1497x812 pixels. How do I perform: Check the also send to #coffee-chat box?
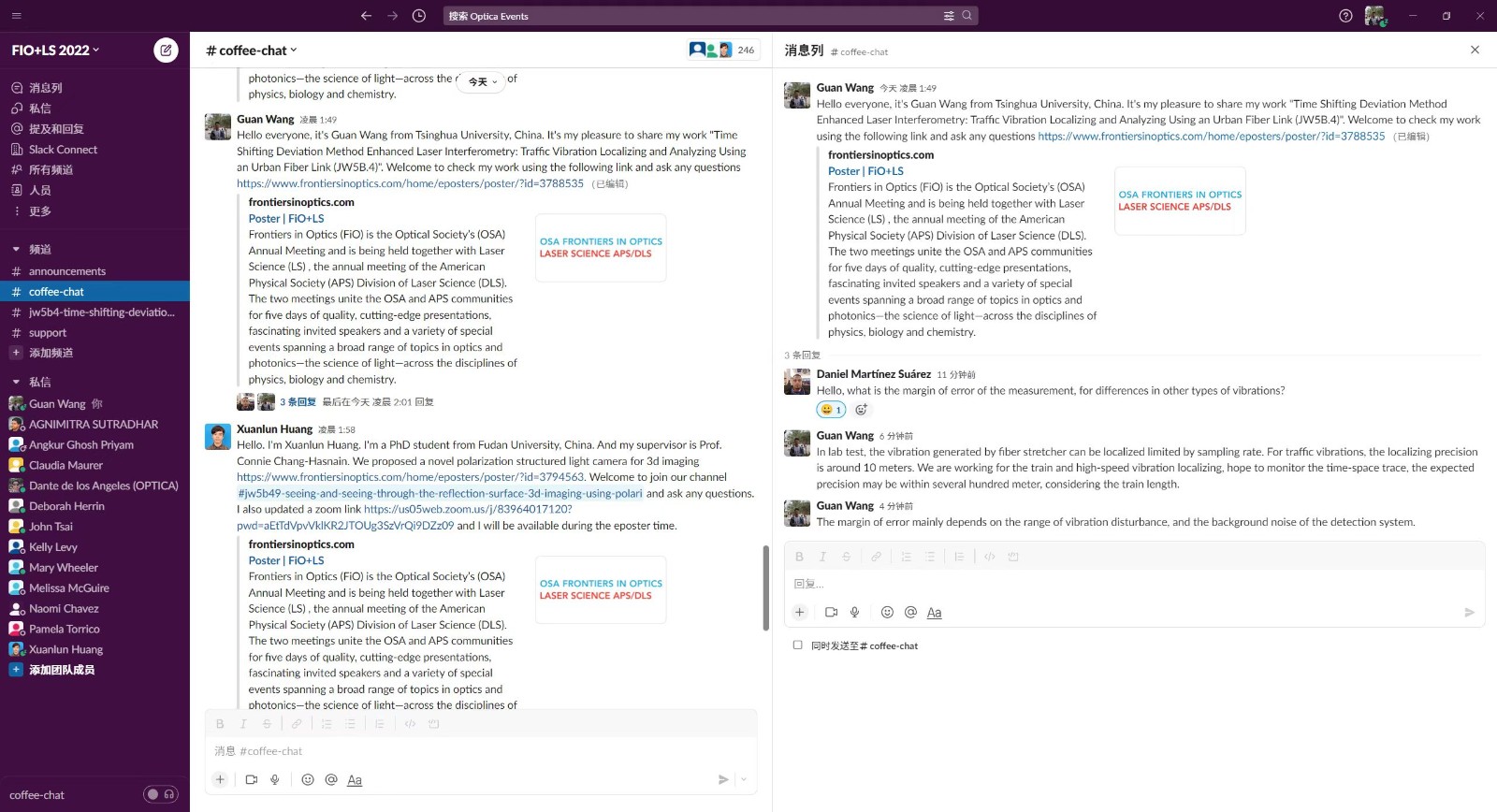point(798,645)
